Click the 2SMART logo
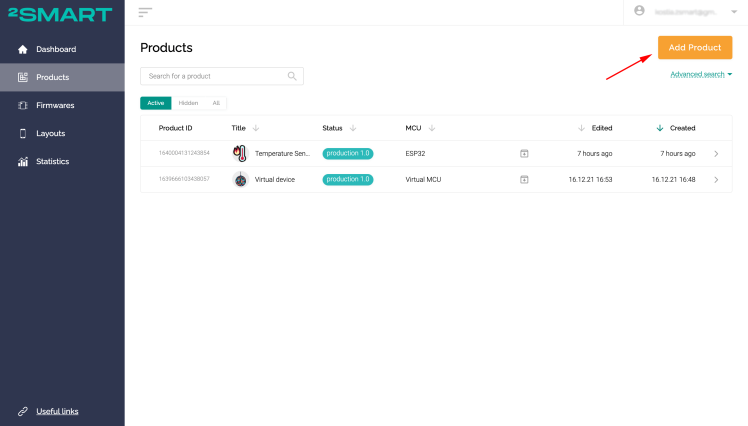The height and width of the screenshot is (426, 748). pos(60,14)
